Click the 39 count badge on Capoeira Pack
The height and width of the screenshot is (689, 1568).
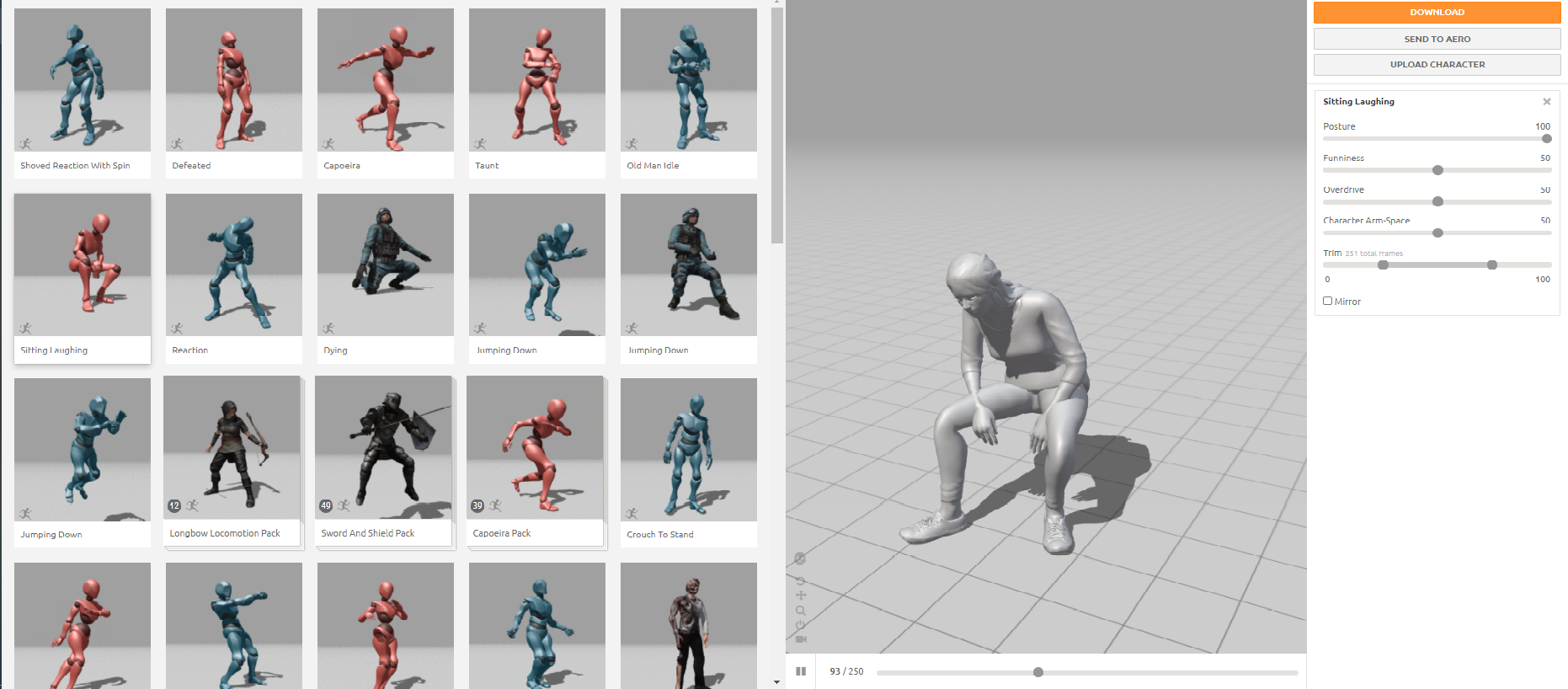pyautogui.click(x=477, y=505)
